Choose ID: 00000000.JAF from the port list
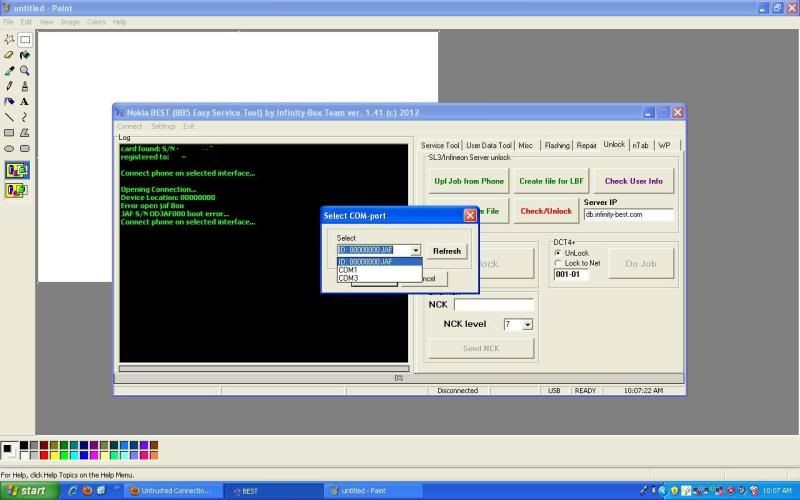Viewport: 800px width, 500px height. click(x=380, y=262)
